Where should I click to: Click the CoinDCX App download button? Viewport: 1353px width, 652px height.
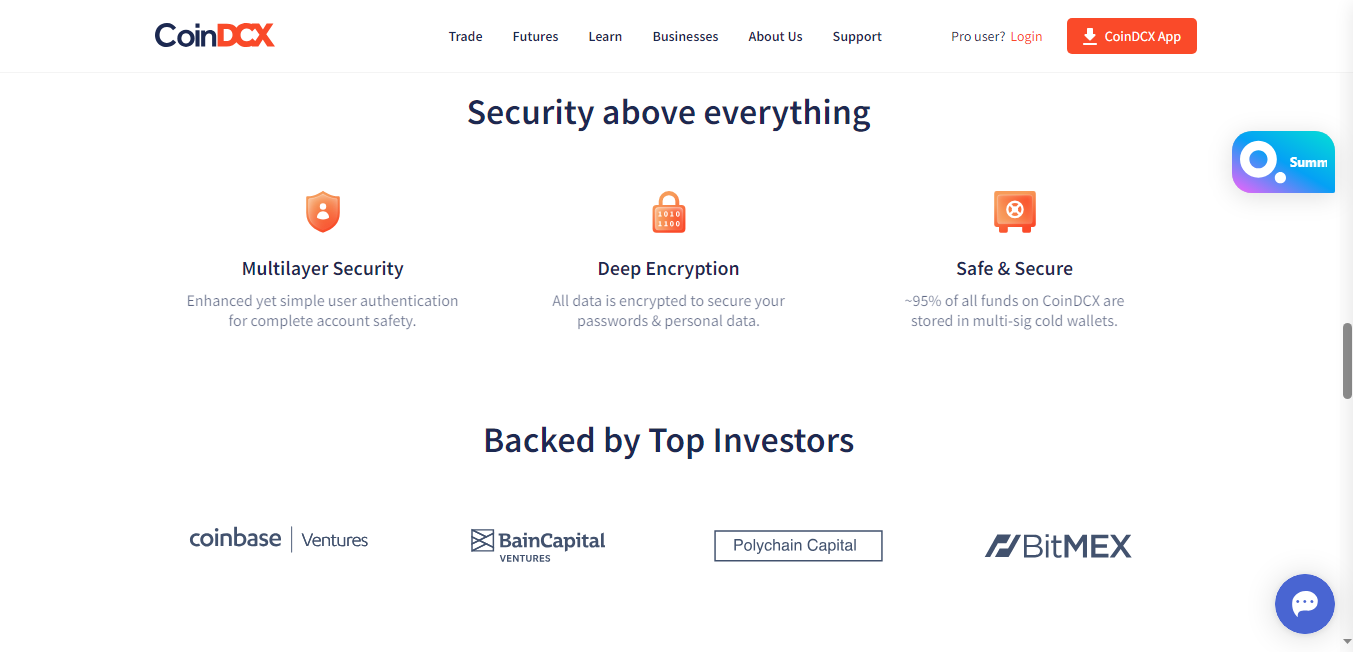(x=1132, y=36)
